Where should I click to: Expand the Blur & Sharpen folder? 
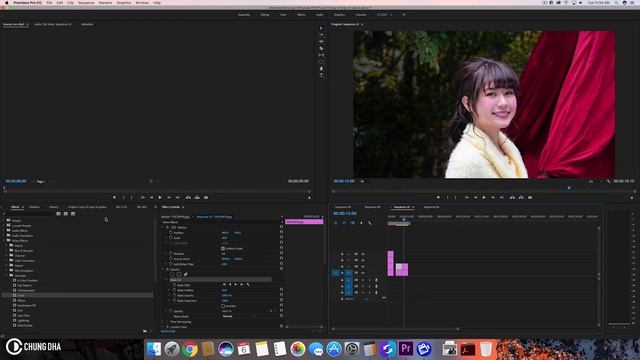tap(7, 251)
